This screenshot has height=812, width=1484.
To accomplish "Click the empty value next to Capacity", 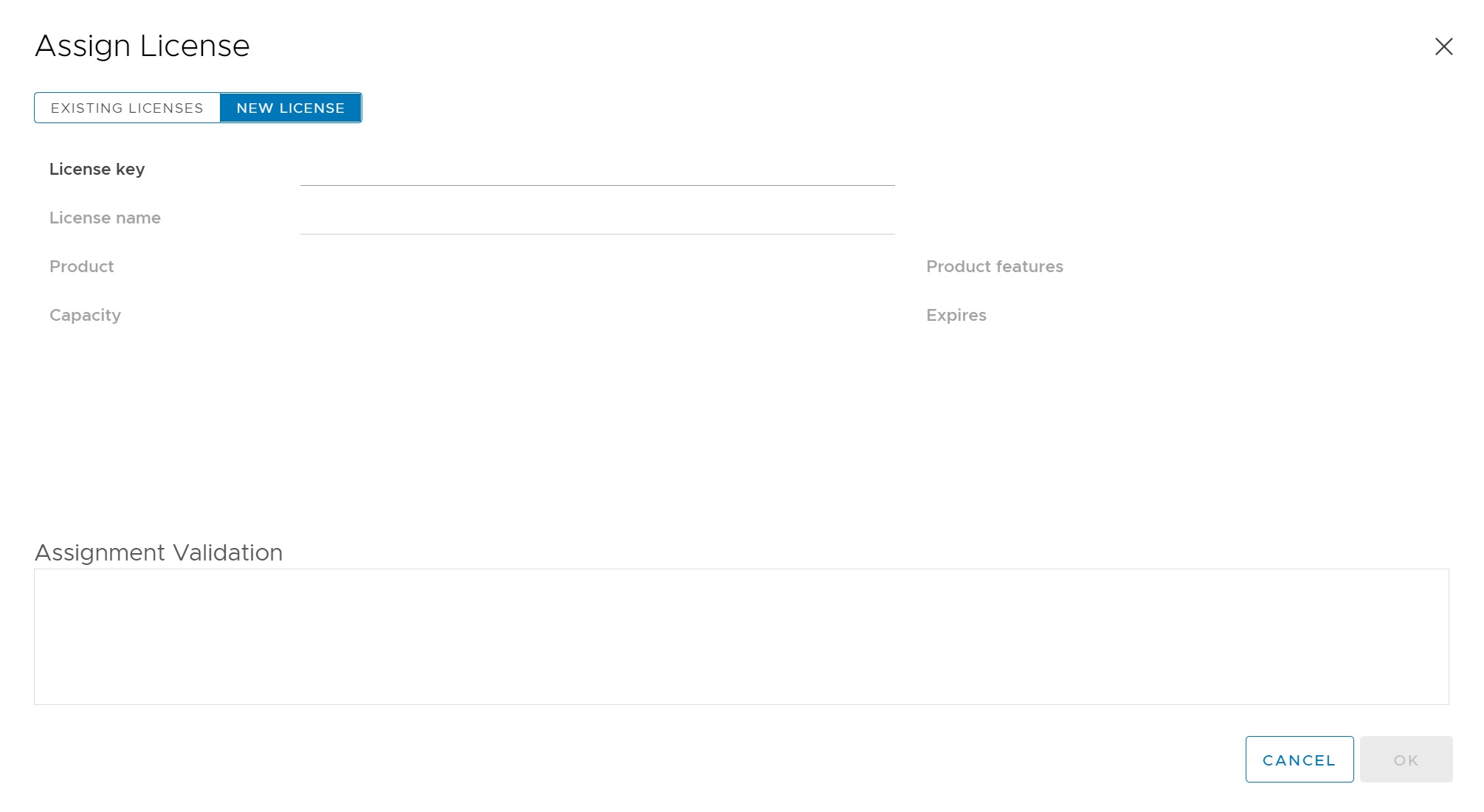I will (x=597, y=316).
